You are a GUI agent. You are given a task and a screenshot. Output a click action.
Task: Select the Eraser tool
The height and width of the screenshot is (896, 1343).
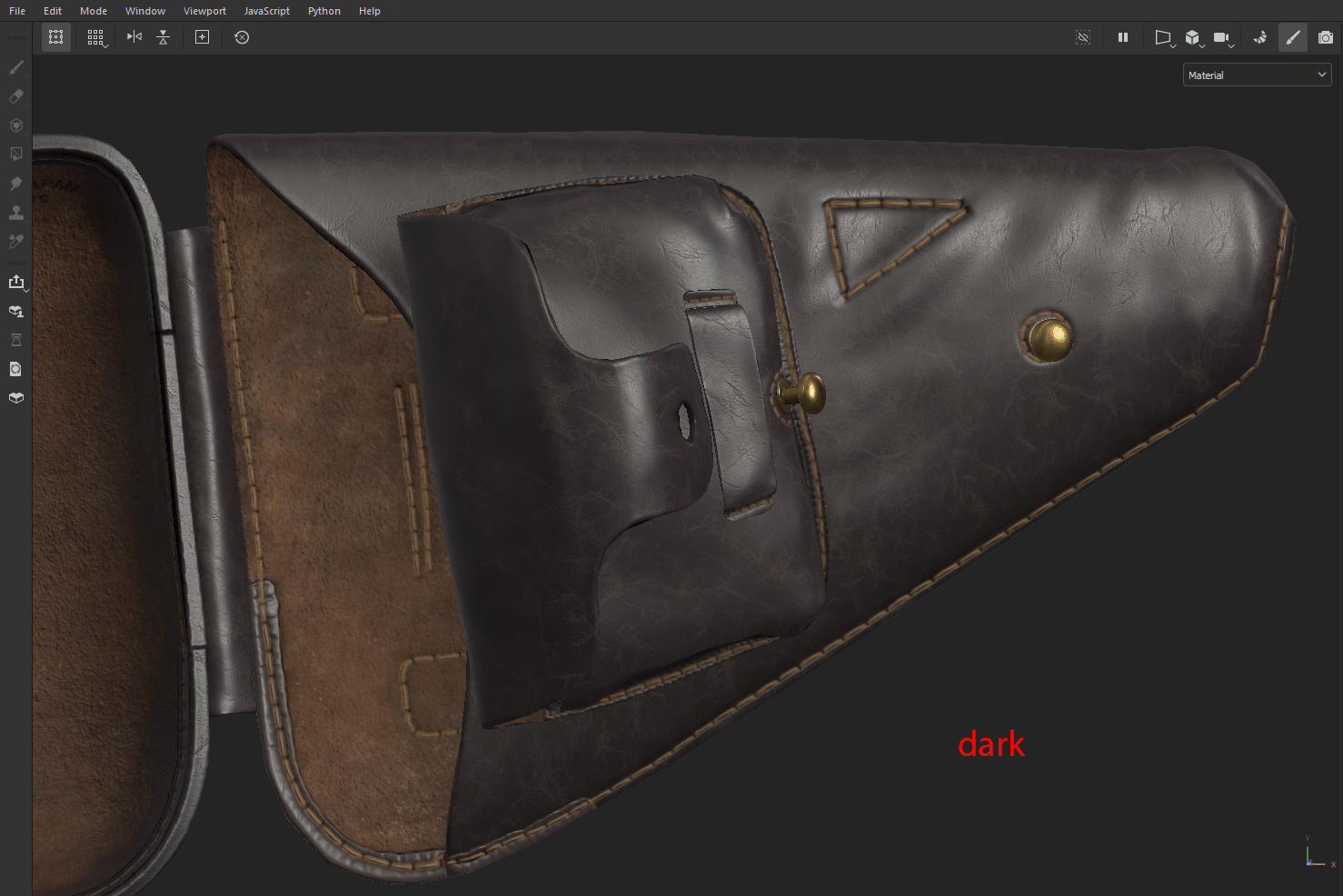tap(15, 96)
